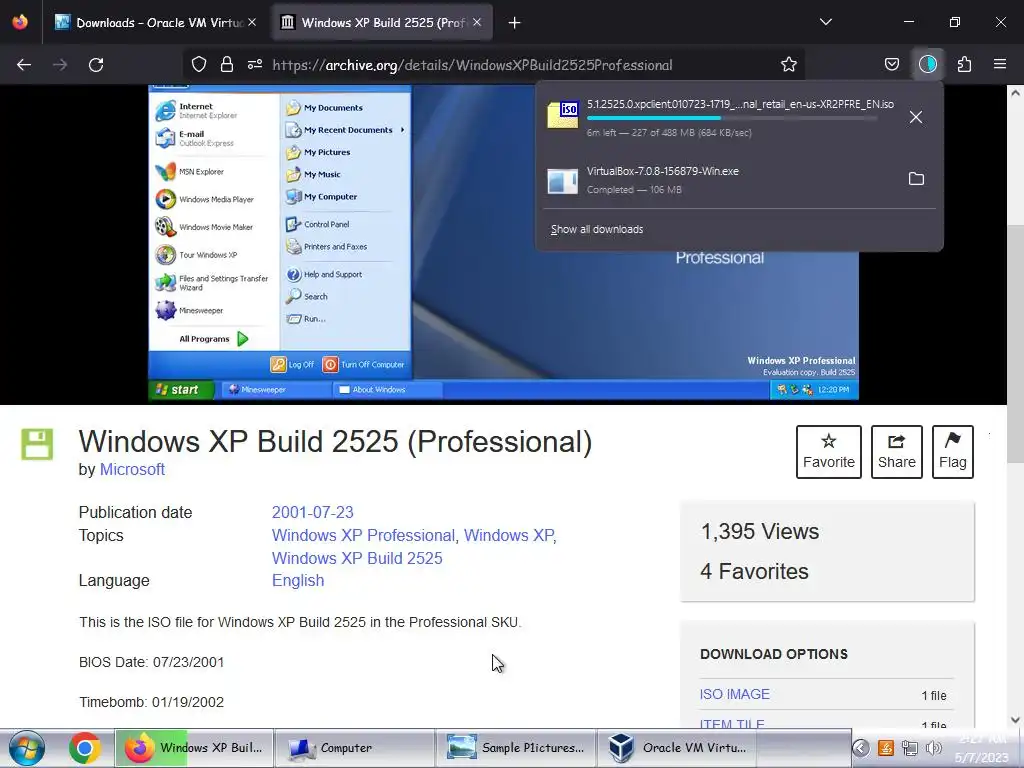Close the Windows XP Build 2525 tab

click(x=477, y=23)
